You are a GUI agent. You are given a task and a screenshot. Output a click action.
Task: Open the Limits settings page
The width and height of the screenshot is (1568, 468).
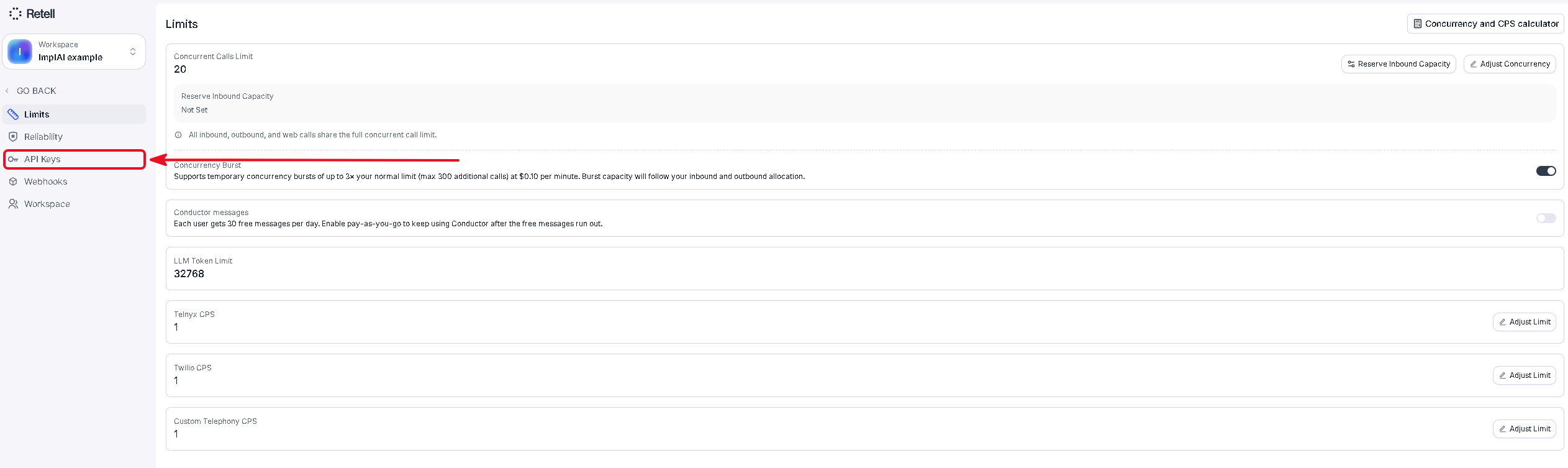coord(75,114)
